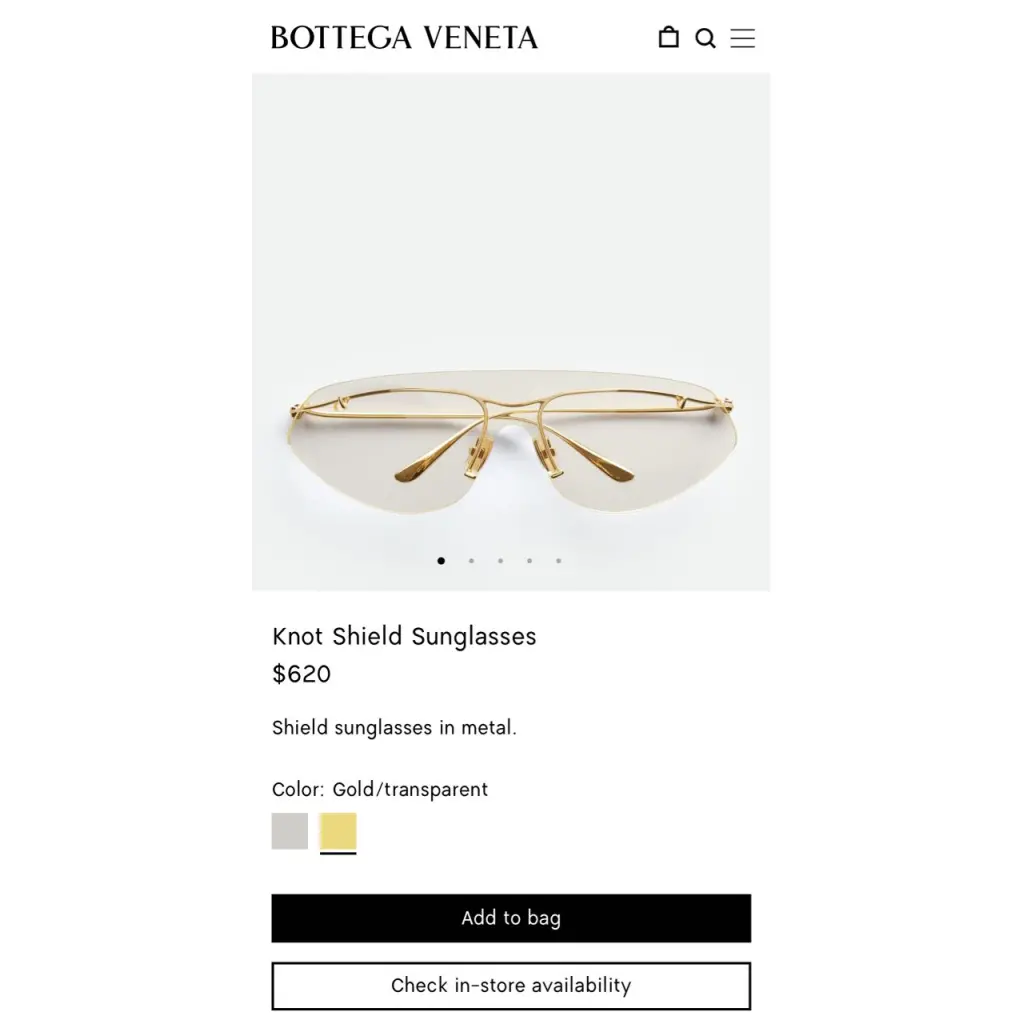1024x1024 pixels.
Task: Open the shopping bag icon
Action: tap(668, 37)
